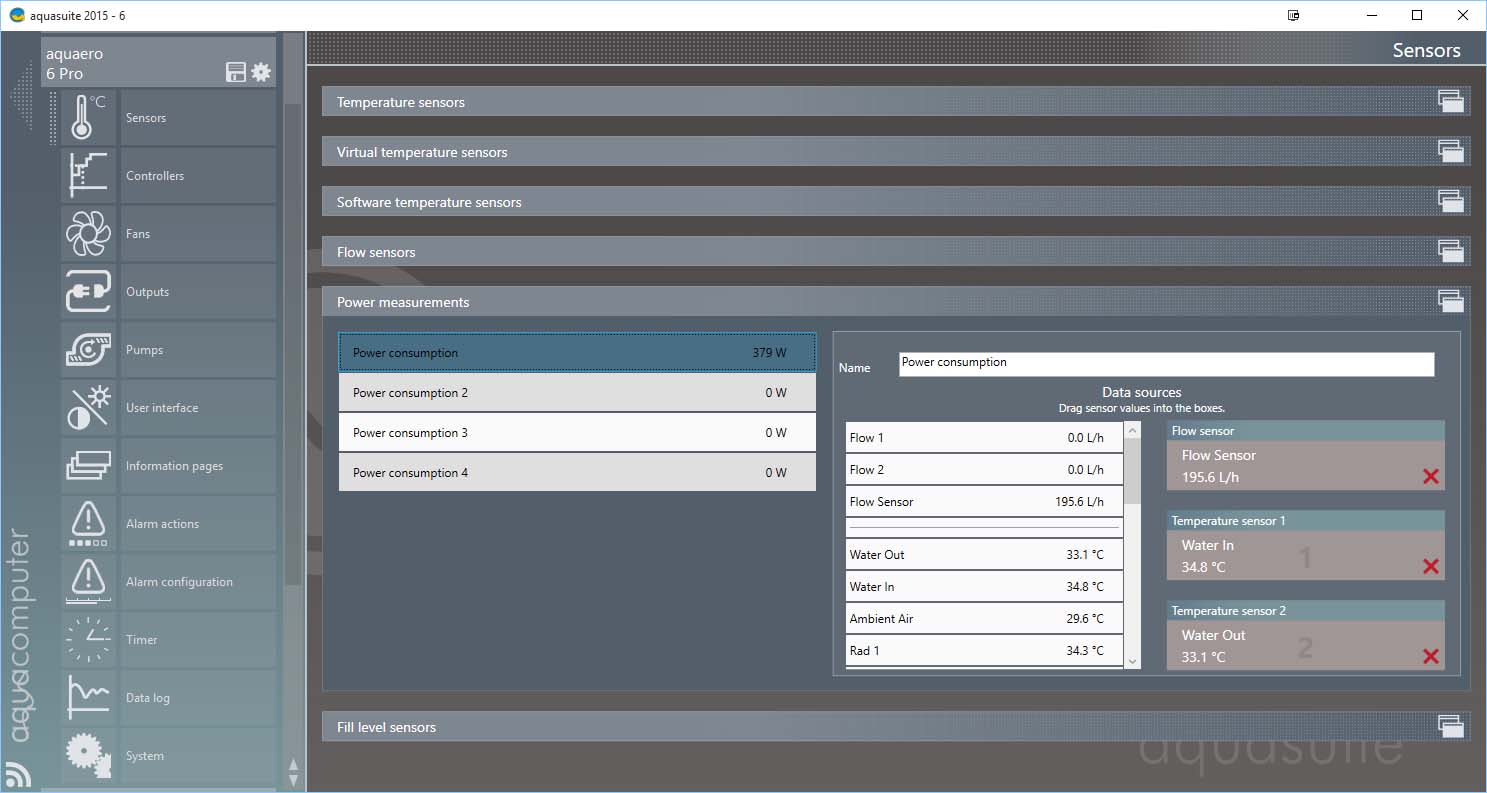Expand the Fill level sensors section
Viewport: 1487px width, 793px height.
click(x=1450, y=726)
